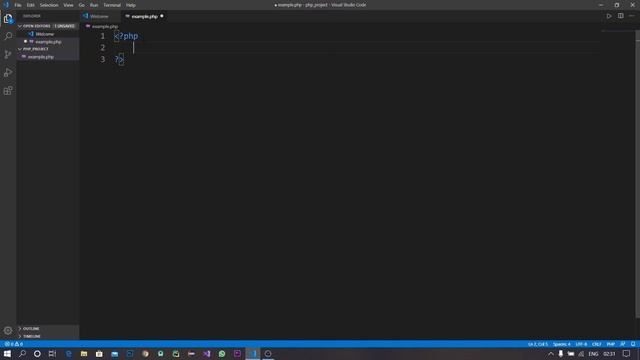Open the editor More Actions ellipsis
The height and width of the screenshot is (360, 640).
pos(632,16)
